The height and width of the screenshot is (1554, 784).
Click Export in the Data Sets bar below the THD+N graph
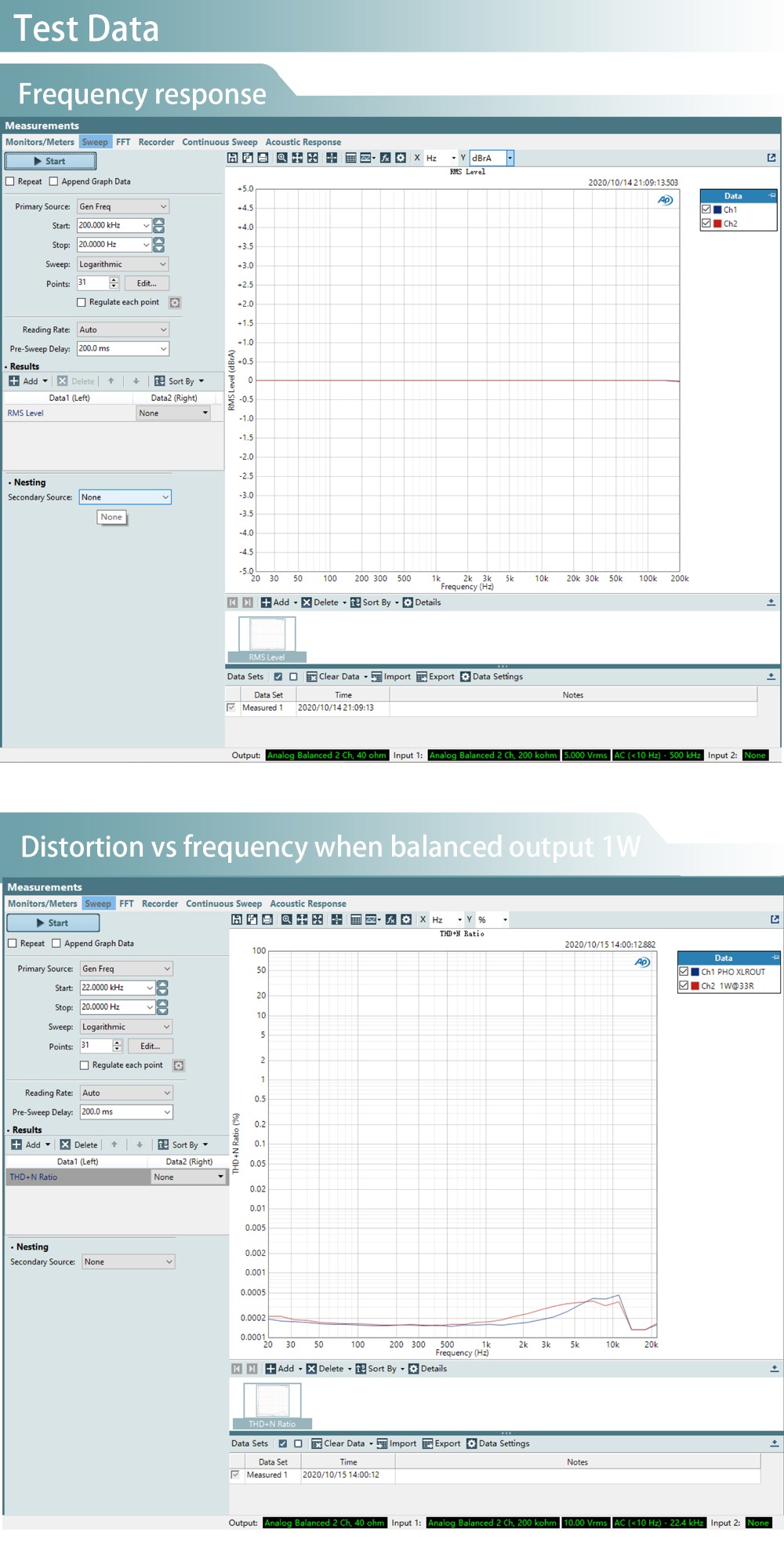coord(441,1443)
